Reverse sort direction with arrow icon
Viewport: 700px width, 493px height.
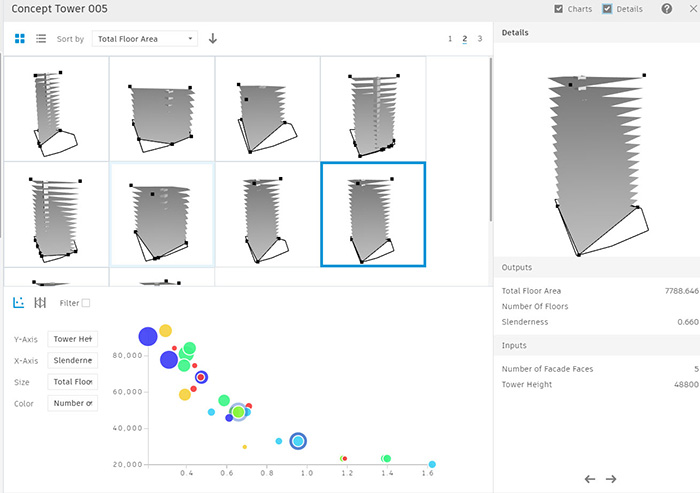point(213,39)
